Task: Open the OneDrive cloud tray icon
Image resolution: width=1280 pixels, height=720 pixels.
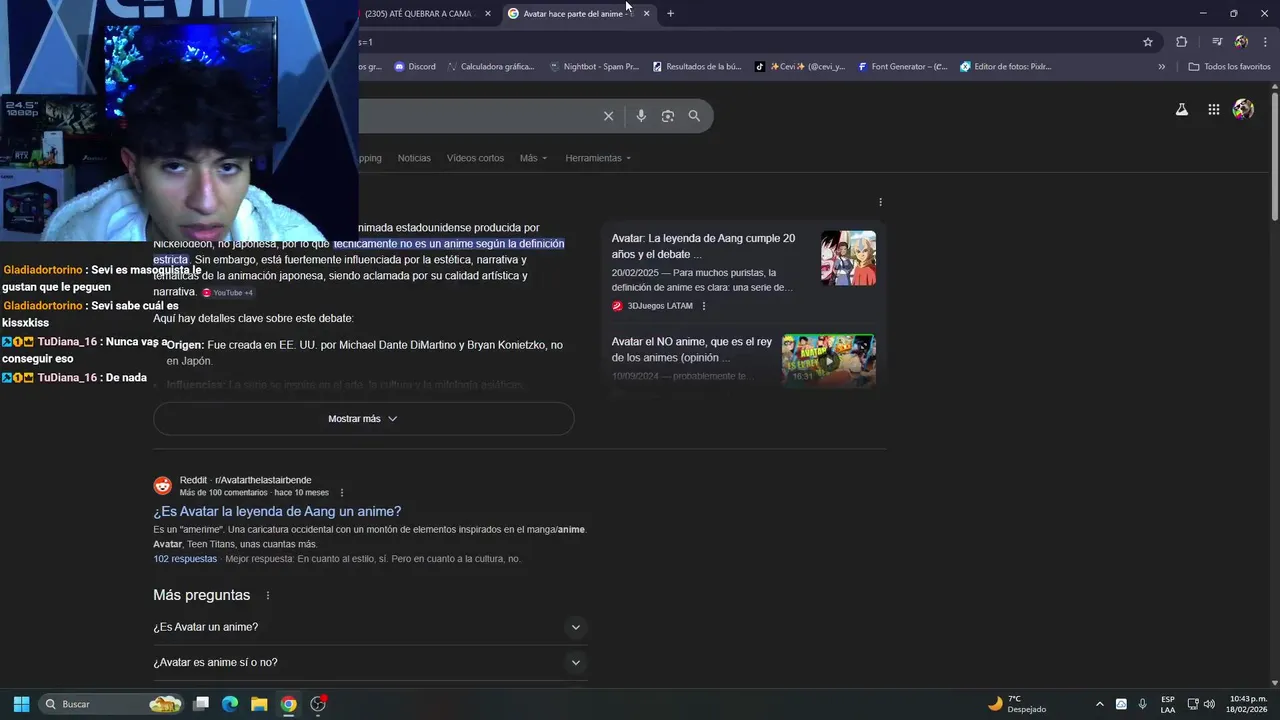Action: [1121, 704]
